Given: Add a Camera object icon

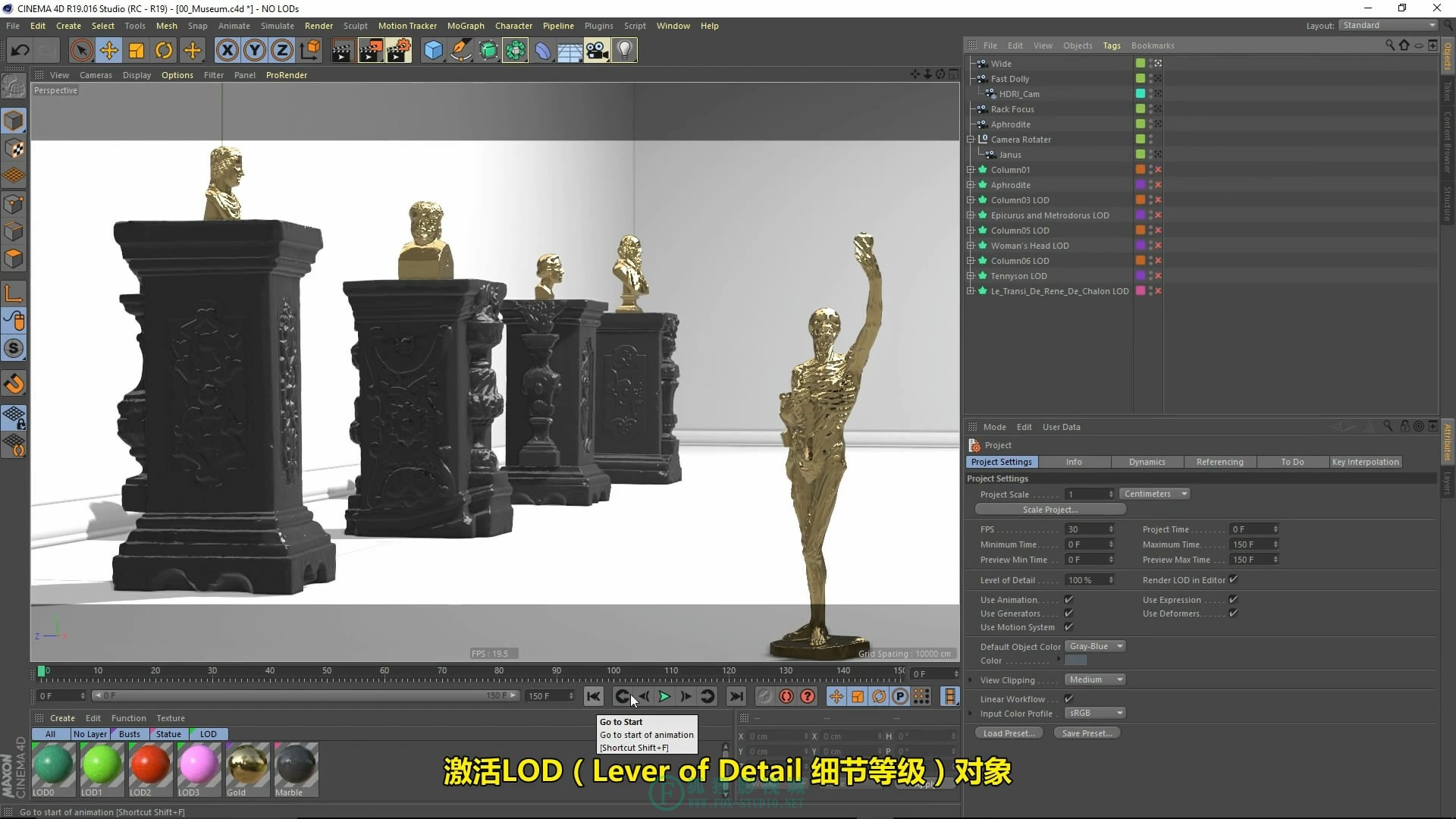Looking at the screenshot, I should (x=597, y=51).
